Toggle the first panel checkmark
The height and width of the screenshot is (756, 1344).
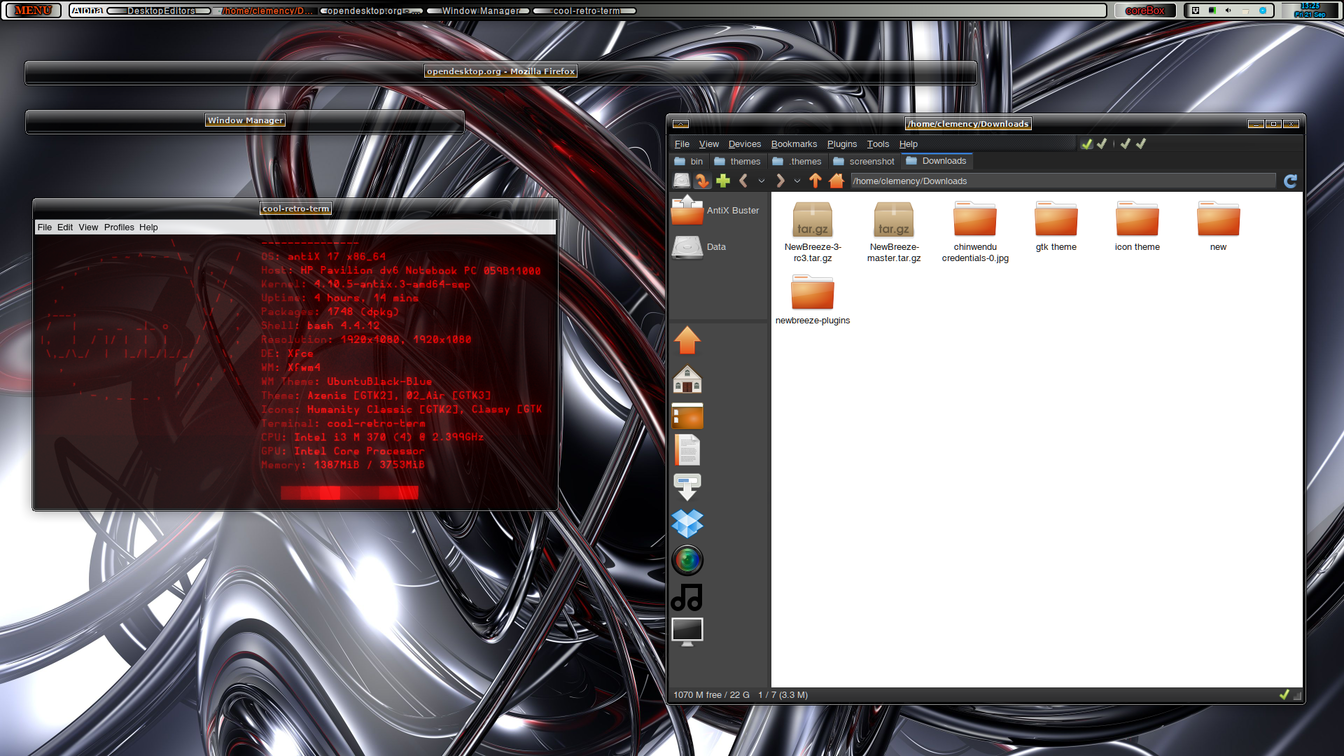pos(1086,144)
